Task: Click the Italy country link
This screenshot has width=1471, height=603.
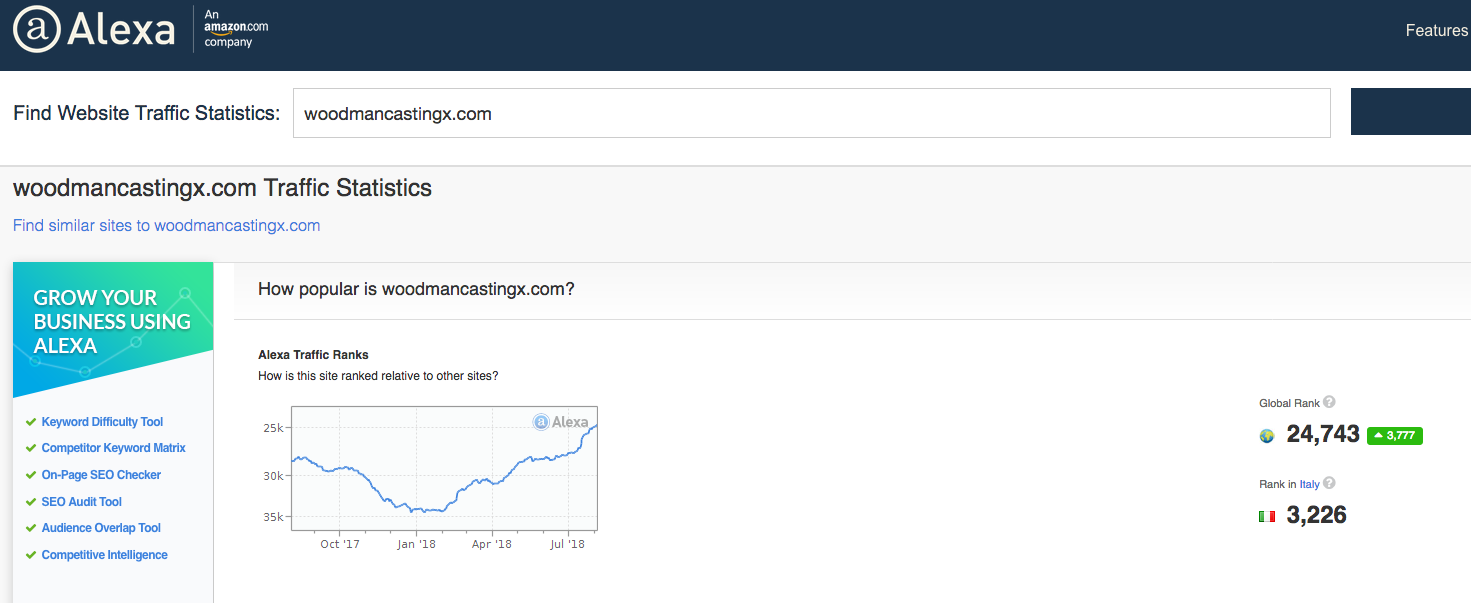Action: tap(1309, 484)
